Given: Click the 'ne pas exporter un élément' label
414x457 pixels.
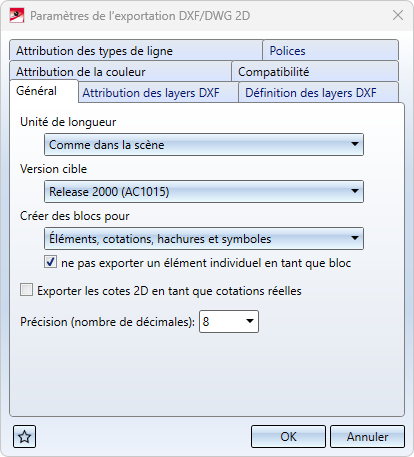Looking at the screenshot, I should point(206,263).
